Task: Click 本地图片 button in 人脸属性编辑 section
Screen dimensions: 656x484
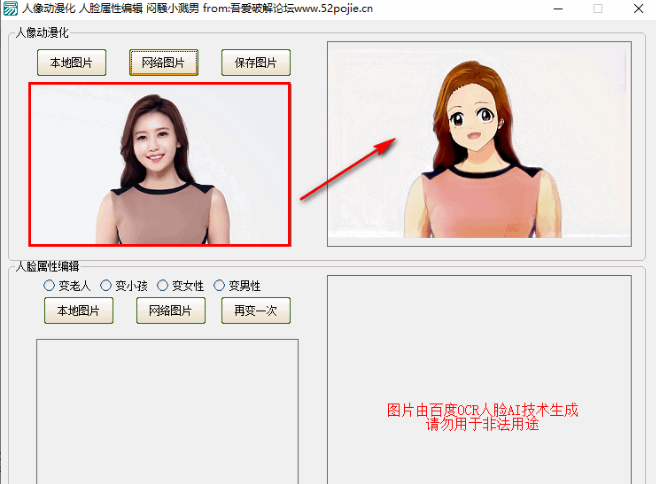Action: point(79,310)
